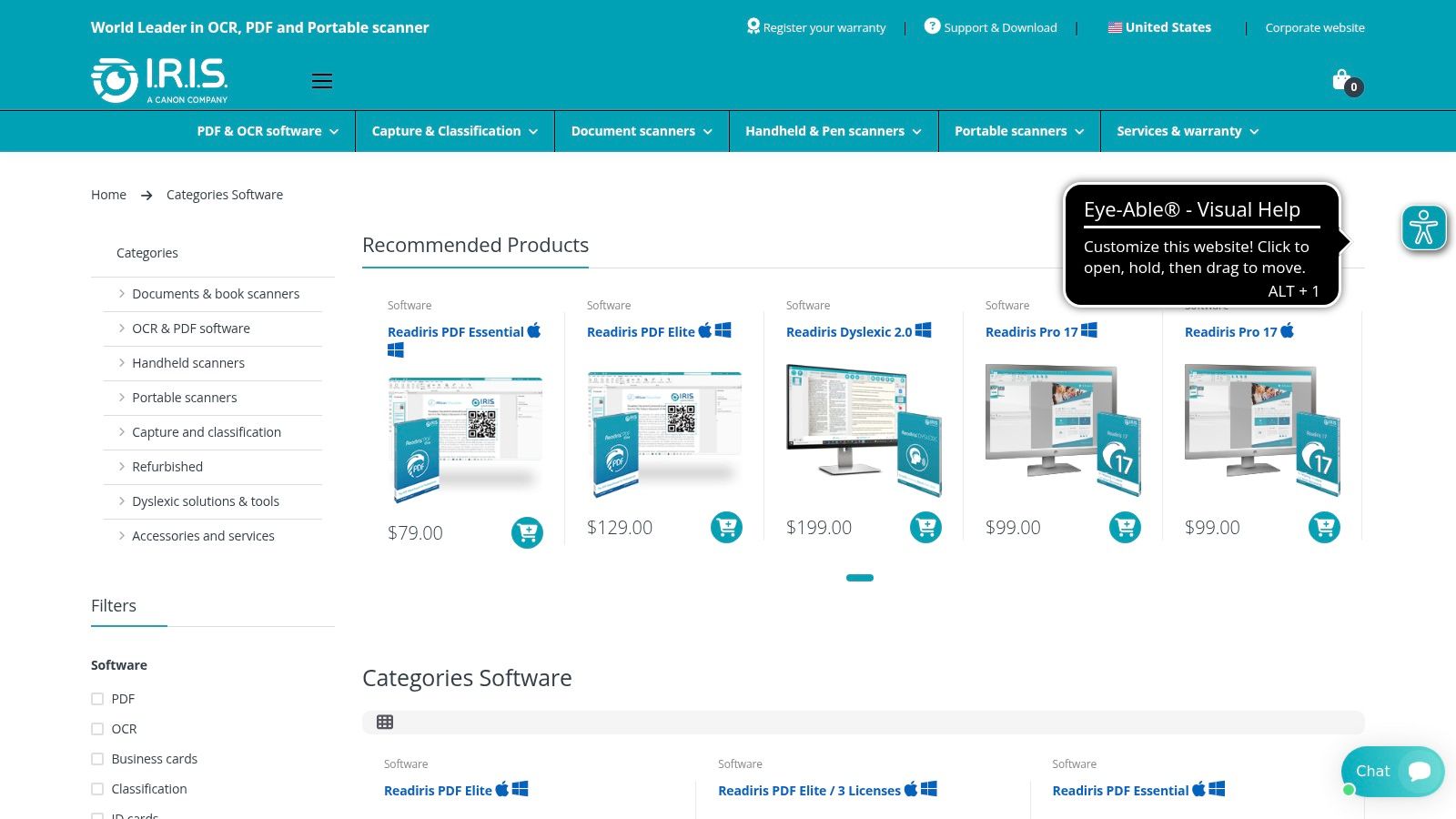The height and width of the screenshot is (819, 1456).
Task: Open Portable scanners navigation menu
Action: pos(1018,131)
